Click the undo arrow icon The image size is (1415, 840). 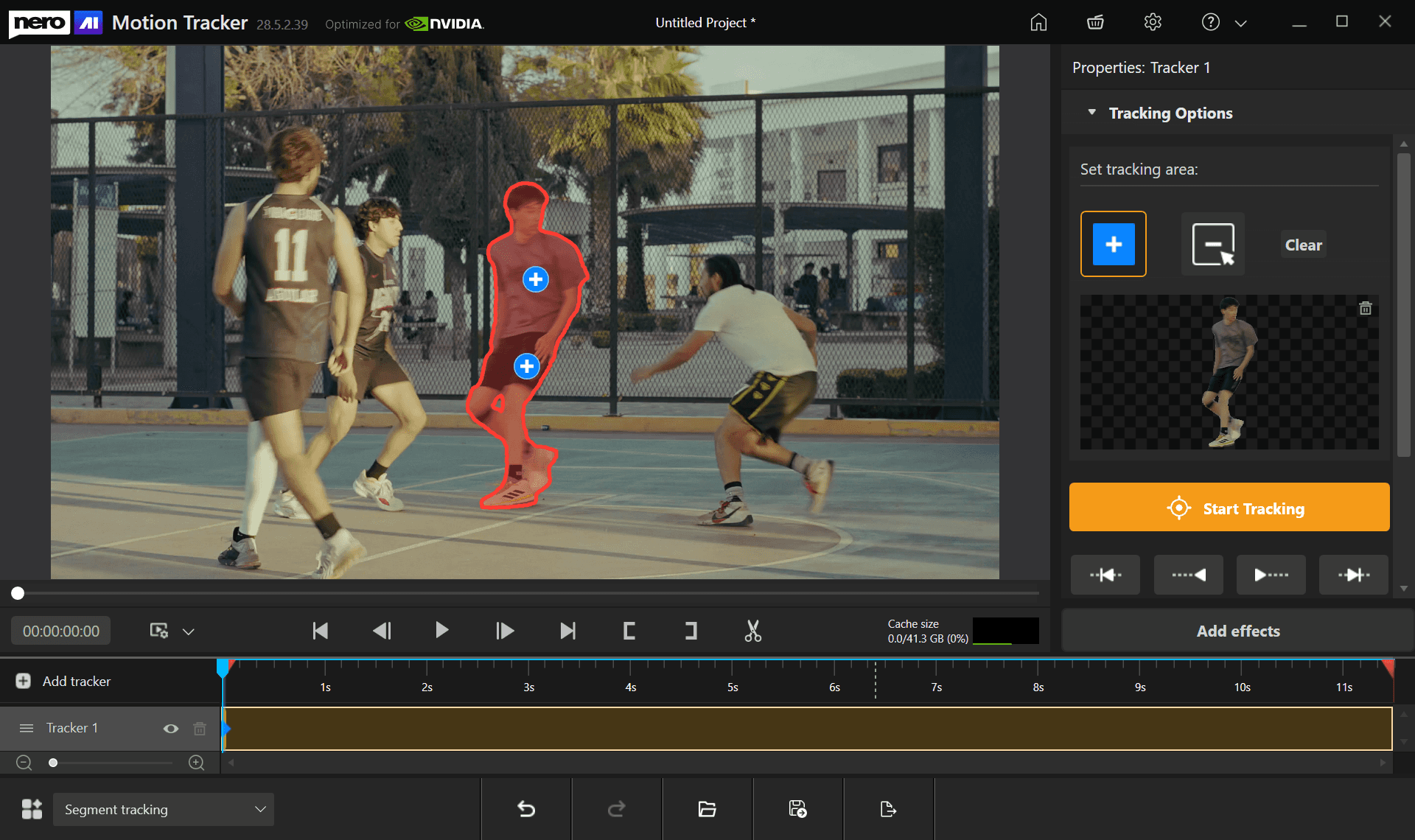pos(526,809)
